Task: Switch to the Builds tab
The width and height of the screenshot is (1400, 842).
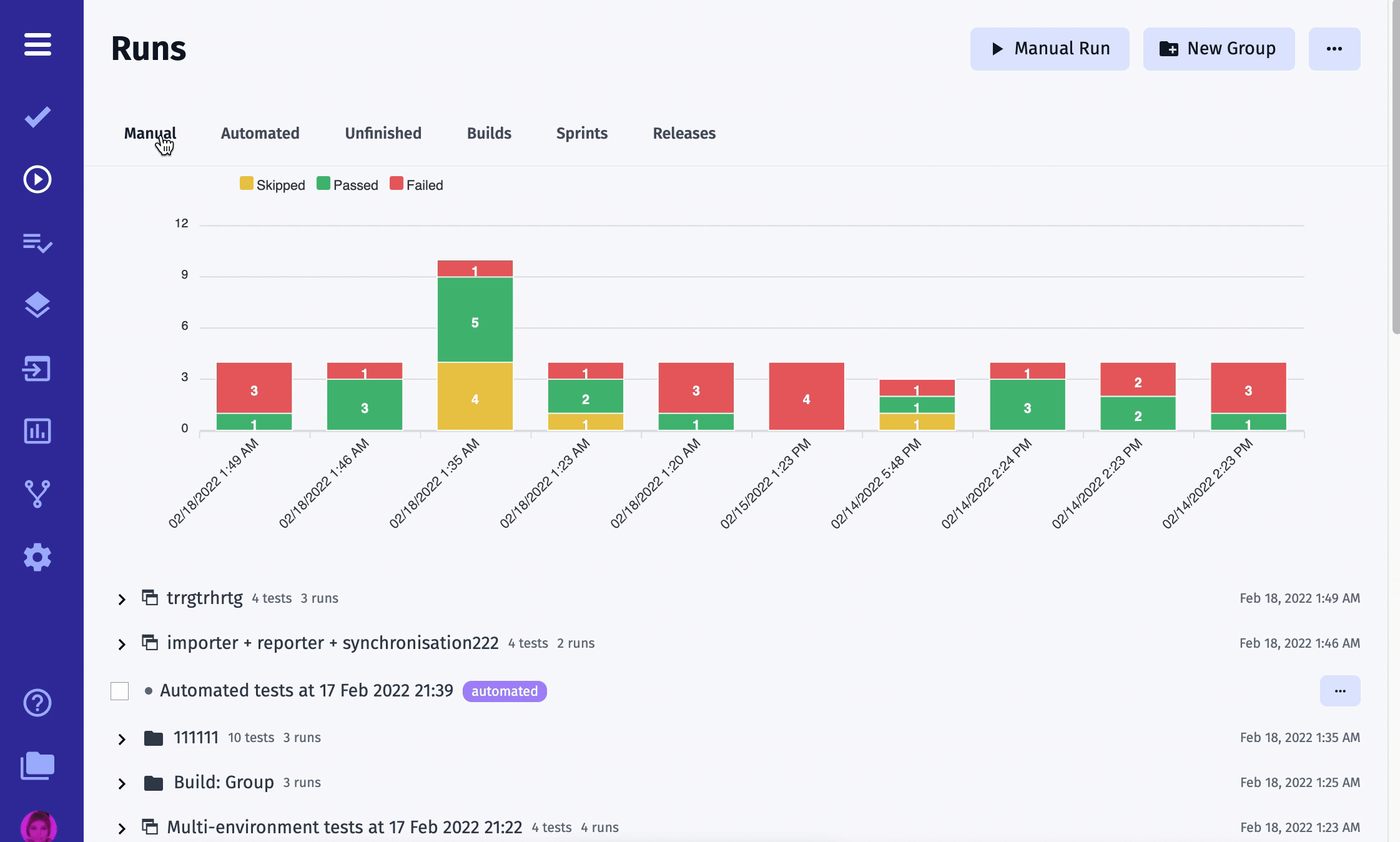Action: [489, 133]
